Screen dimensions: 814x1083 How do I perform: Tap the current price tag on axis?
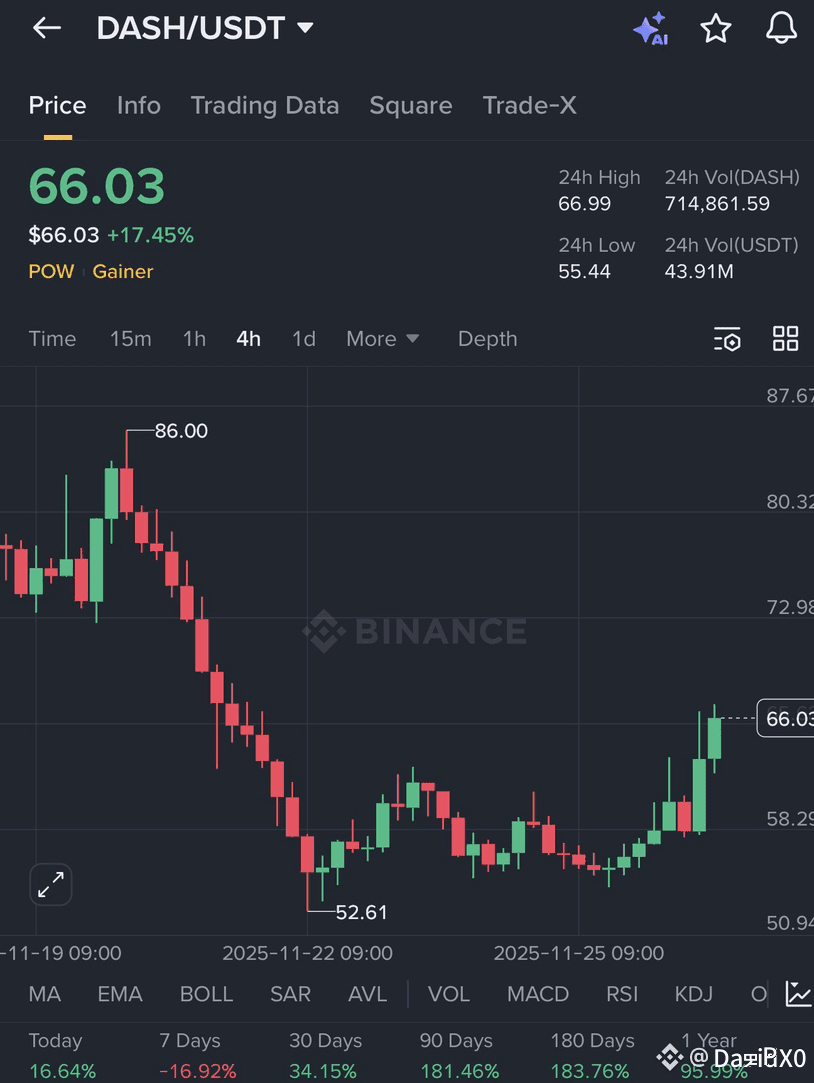tap(786, 718)
